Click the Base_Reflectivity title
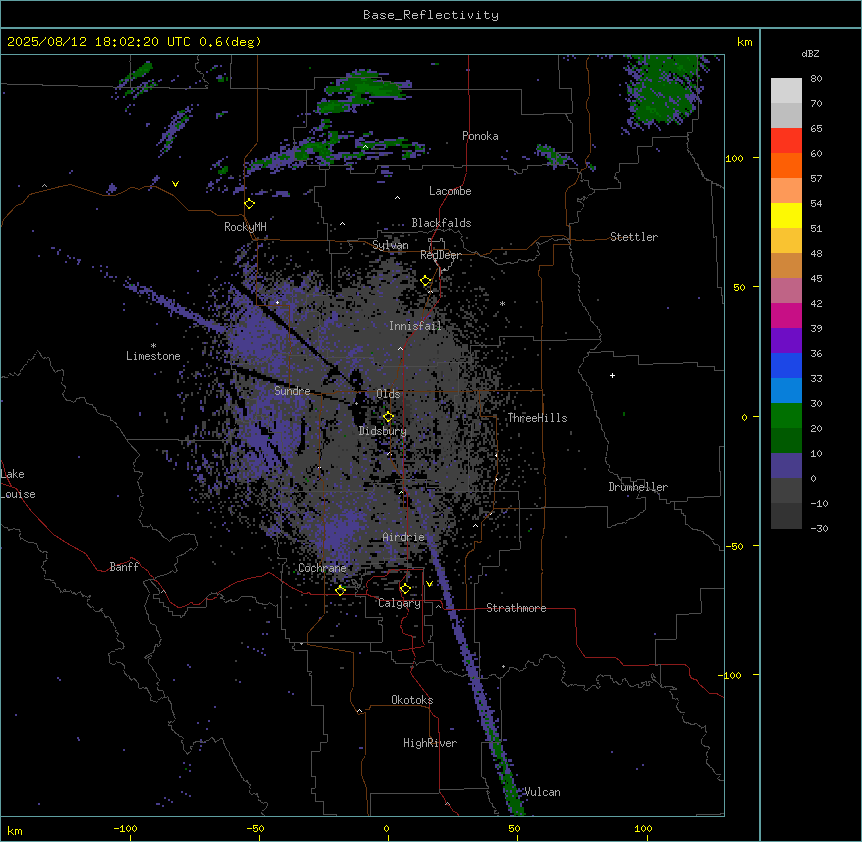 431,15
